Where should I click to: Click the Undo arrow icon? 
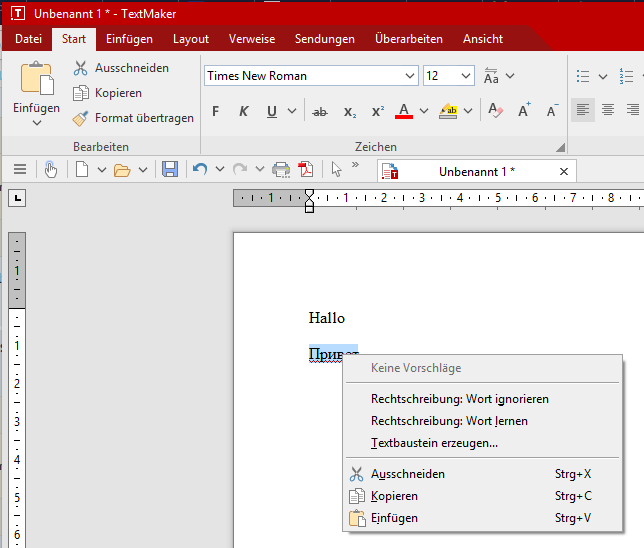[201, 170]
